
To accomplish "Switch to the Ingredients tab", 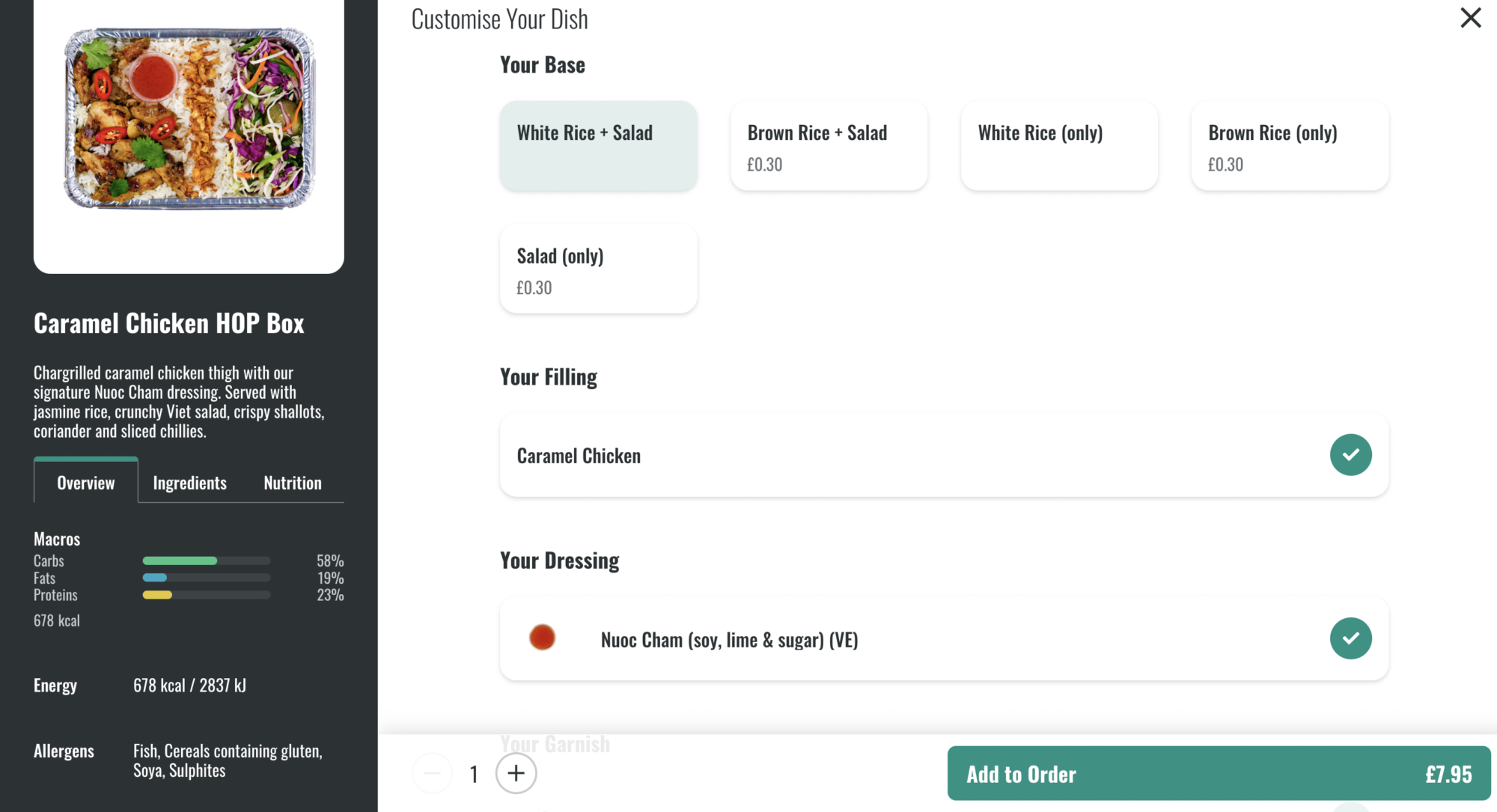I will 189,482.
